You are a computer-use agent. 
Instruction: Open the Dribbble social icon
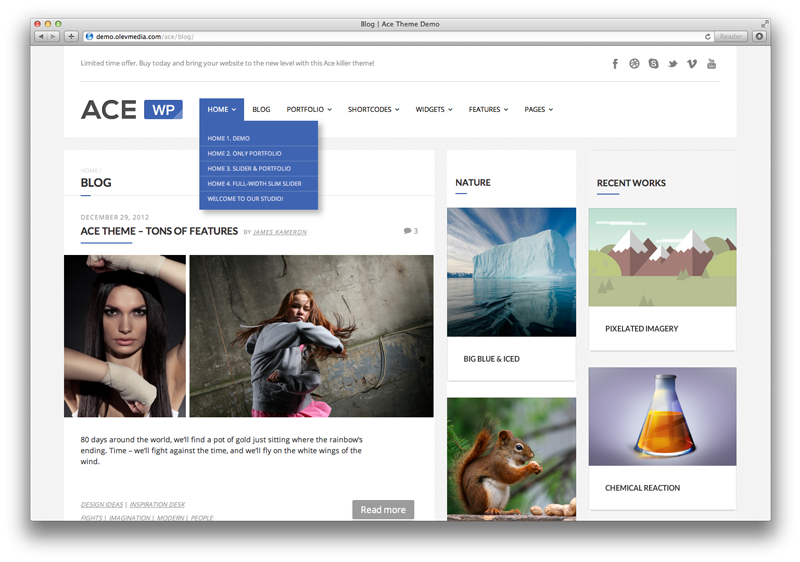tap(634, 64)
